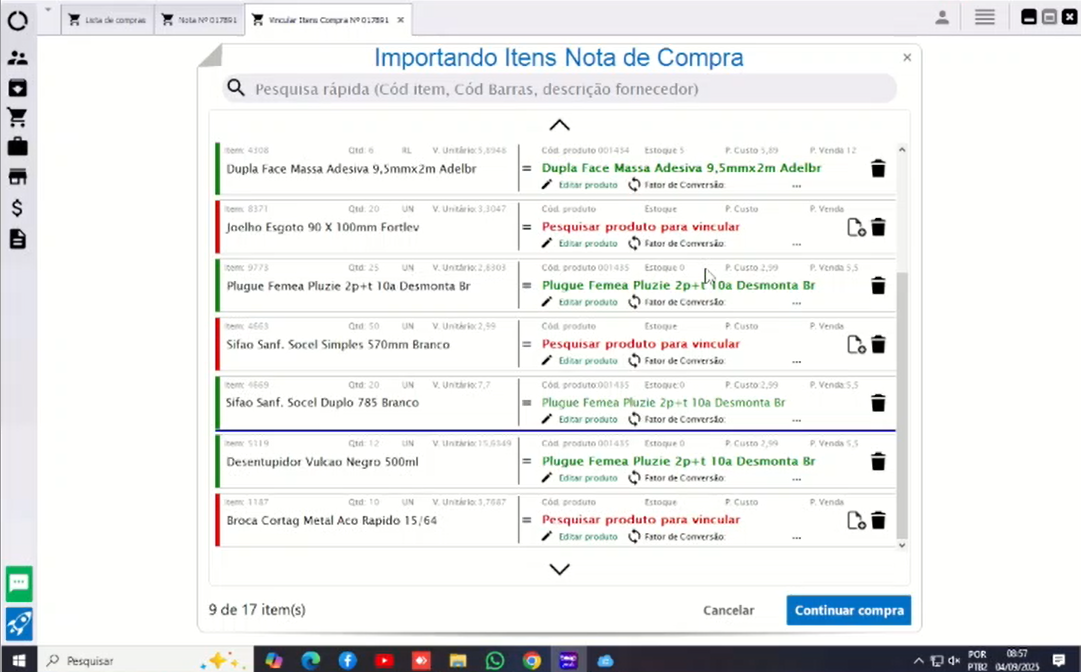1081x672 pixels.
Task: Delete the Dupla Face Massa Adesiva item
Action: click(878, 169)
